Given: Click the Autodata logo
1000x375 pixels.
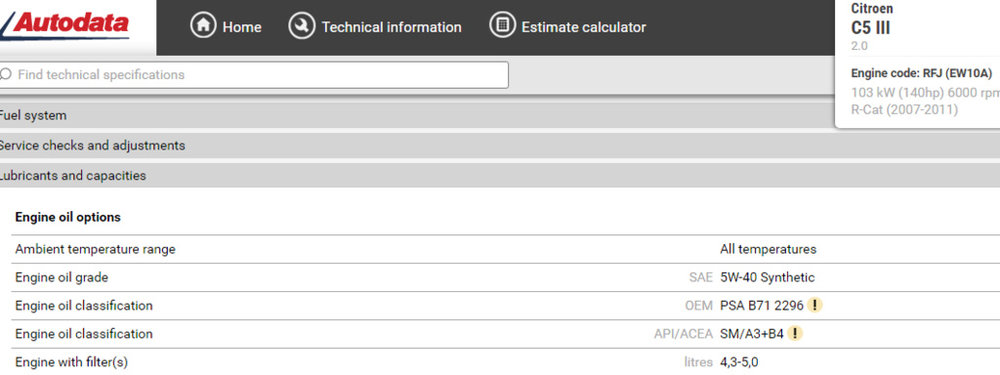Looking at the screenshot, I should [x=66, y=25].
